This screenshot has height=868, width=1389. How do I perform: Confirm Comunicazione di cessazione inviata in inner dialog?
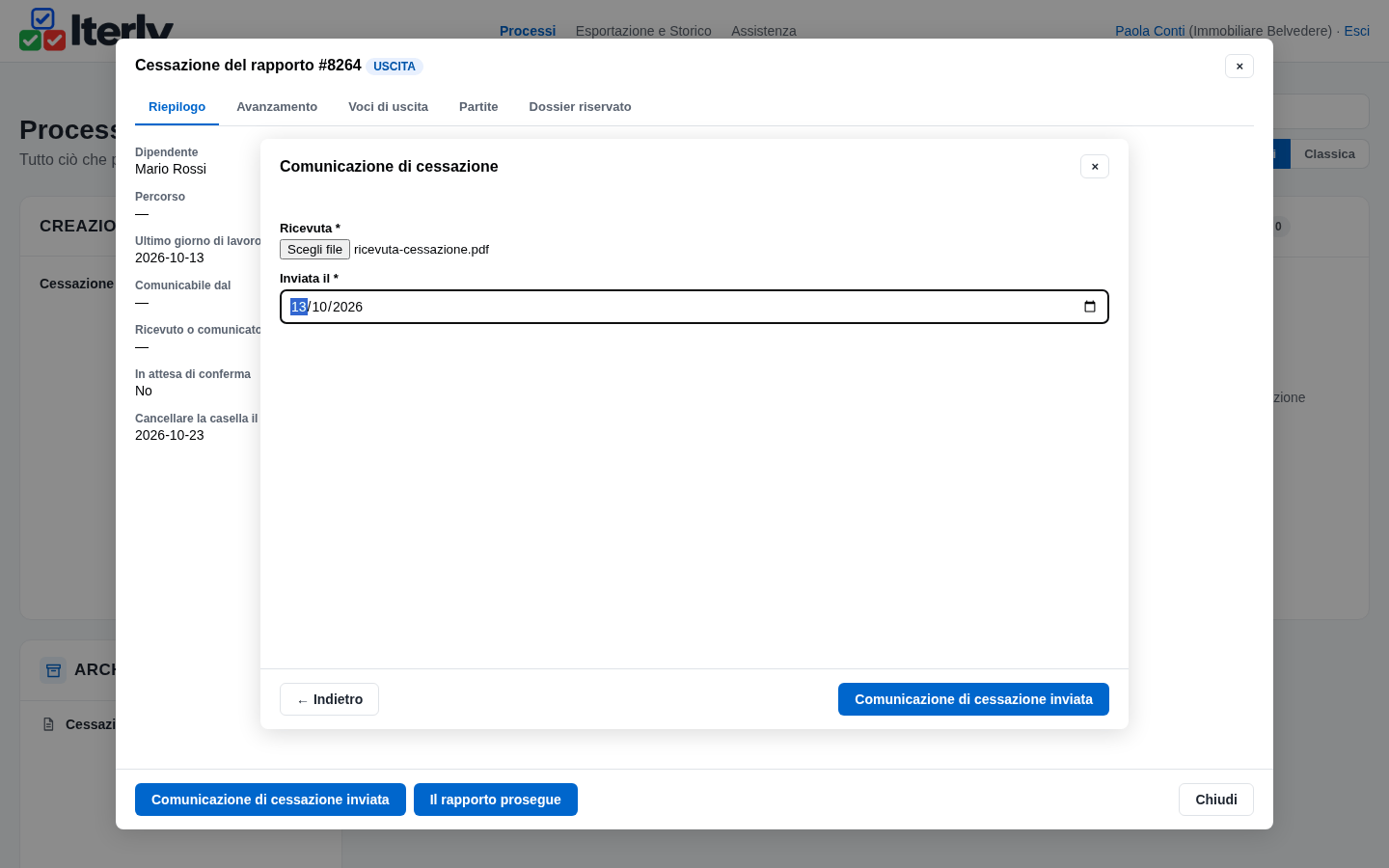973,699
